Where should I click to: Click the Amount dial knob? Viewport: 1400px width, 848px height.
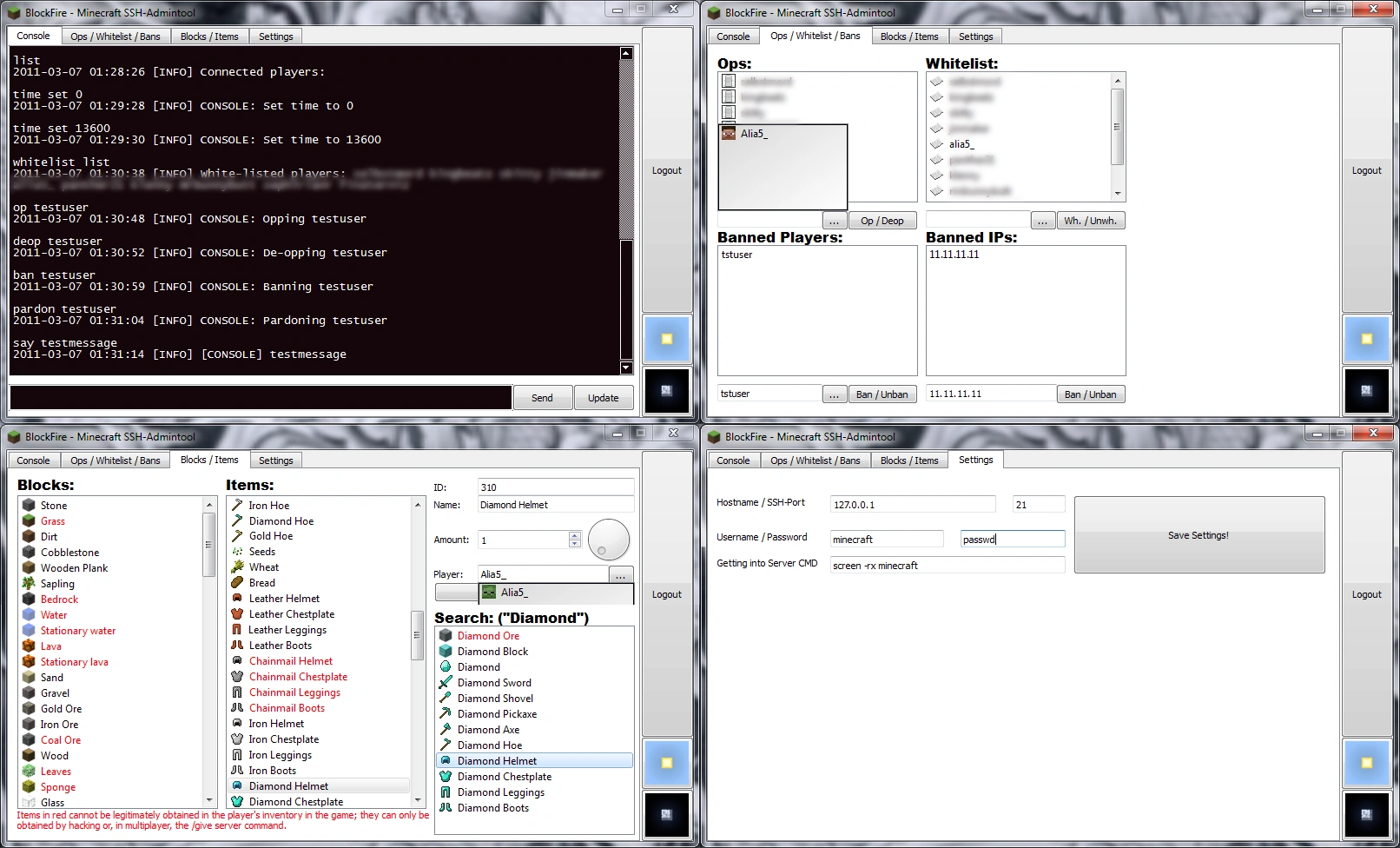click(x=609, y=540)
